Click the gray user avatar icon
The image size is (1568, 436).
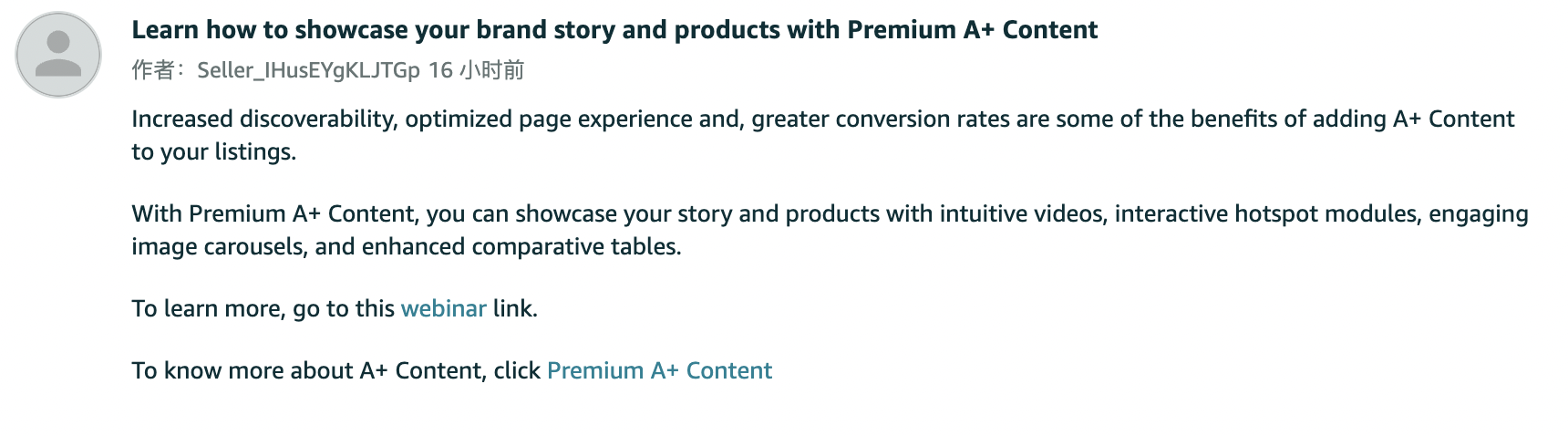coord(58,55)
